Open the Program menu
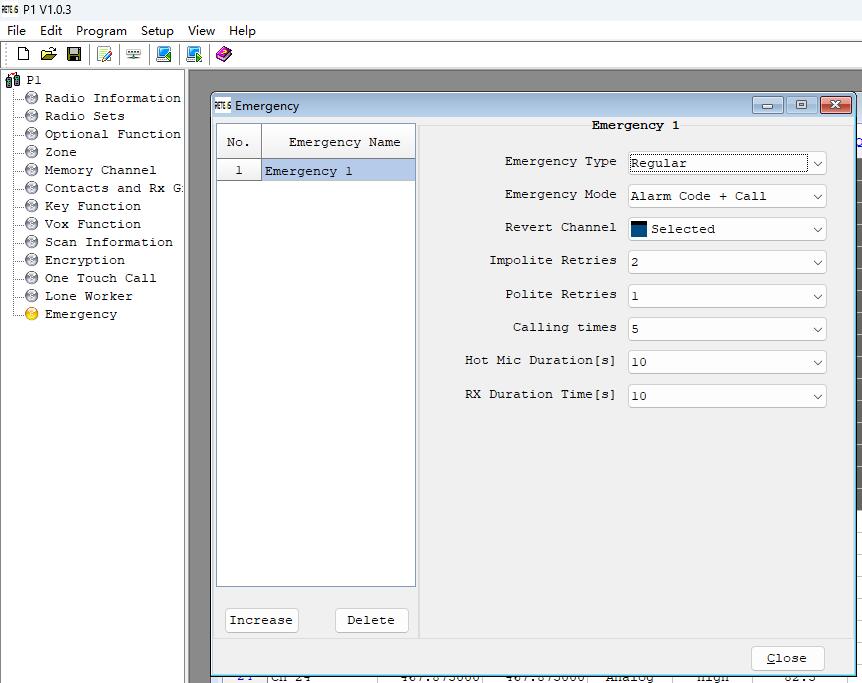The height and width of the screenshot is (683, 862). [x=101, y=31]
